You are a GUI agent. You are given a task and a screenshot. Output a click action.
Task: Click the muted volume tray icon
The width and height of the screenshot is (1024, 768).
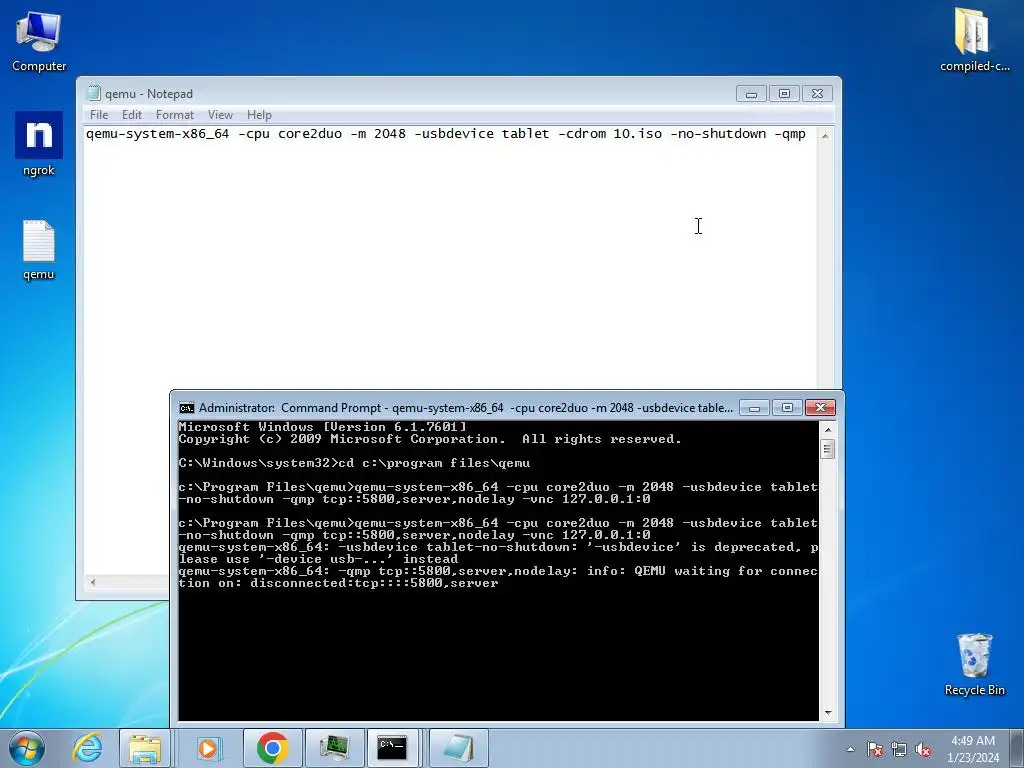(x=923, y=749)
